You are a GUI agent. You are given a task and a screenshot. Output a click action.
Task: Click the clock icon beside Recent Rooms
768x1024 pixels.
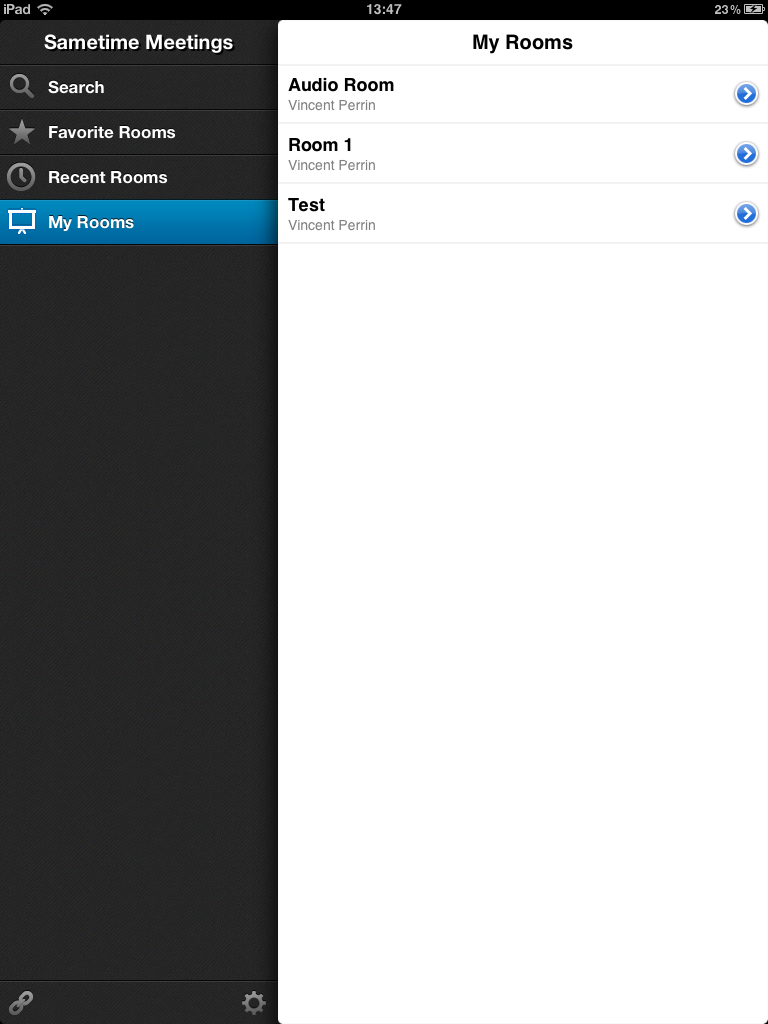(x=21, y=177)
